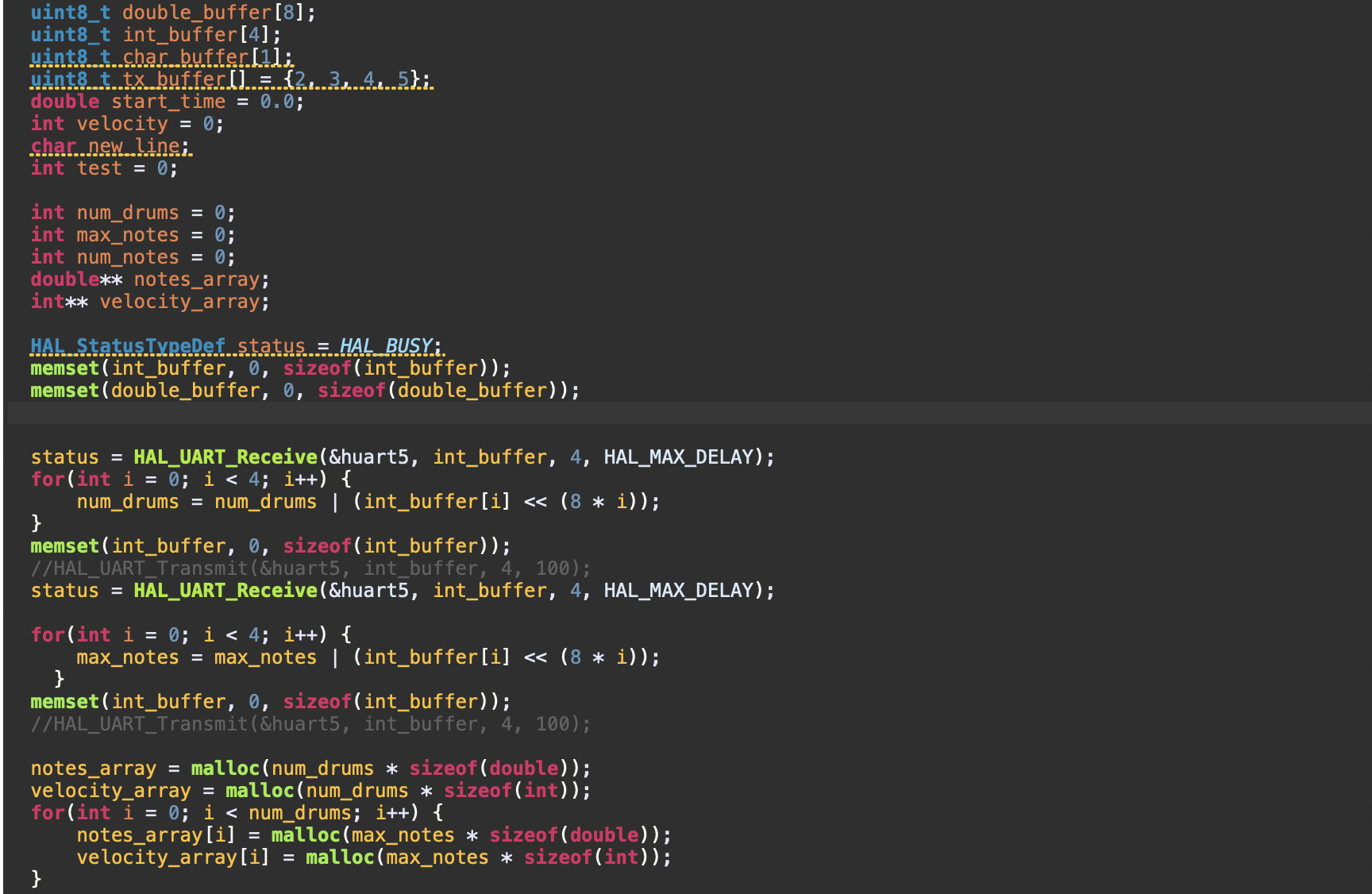The image size is (1372, 894).
Task: Click the 'double** notes_array' declaration
Action: [x=150, y=279]
